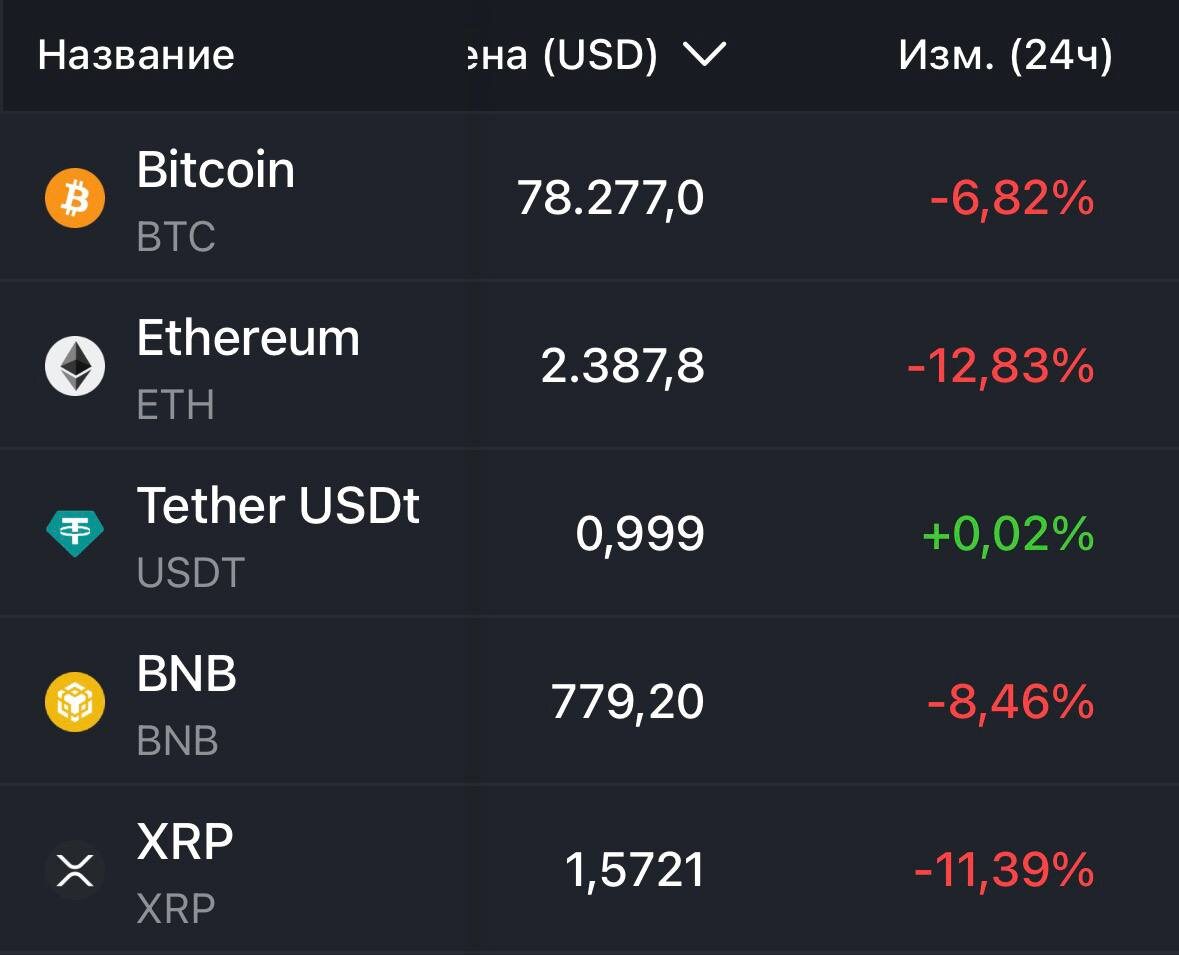
Task: Sort by the price (USD) column header text
Action: [x=563, y=56]
